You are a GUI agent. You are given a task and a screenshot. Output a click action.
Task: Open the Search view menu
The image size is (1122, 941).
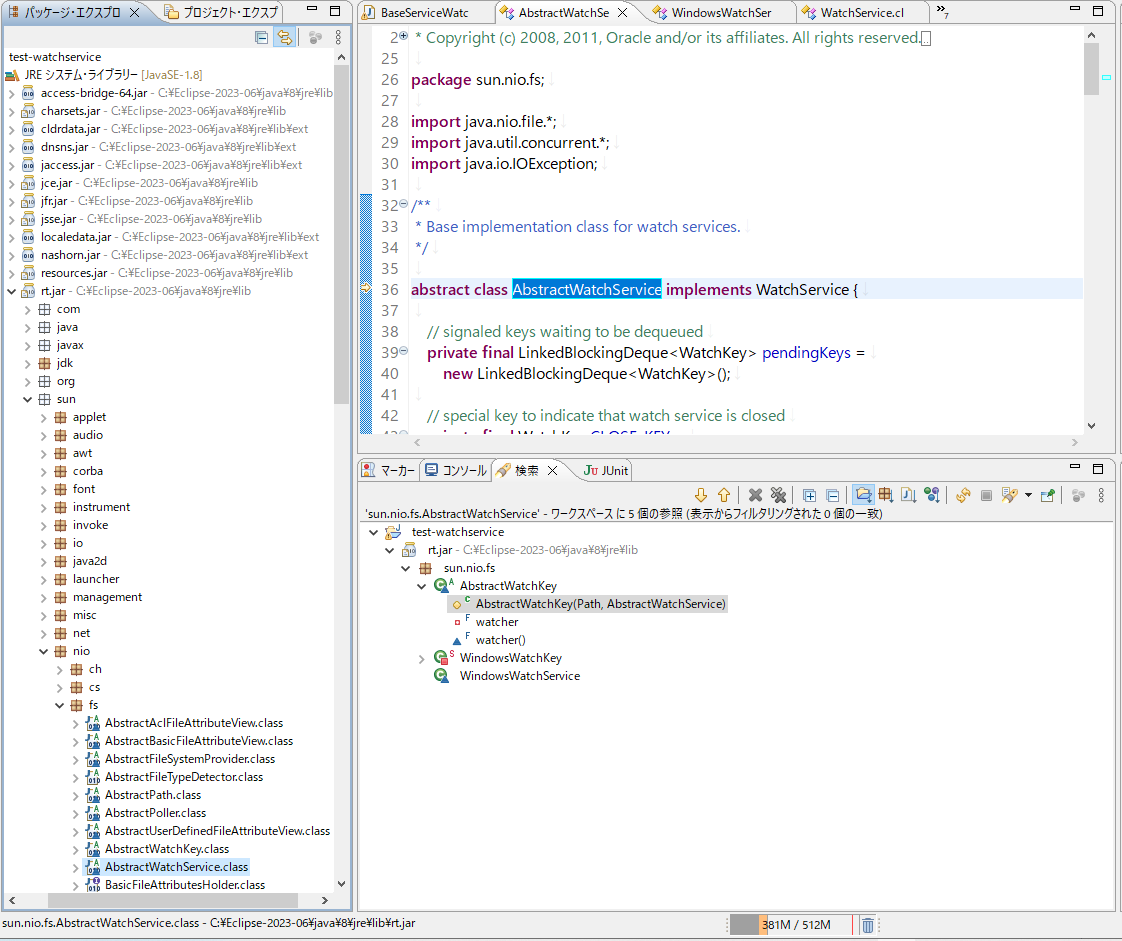point(1102,494)
